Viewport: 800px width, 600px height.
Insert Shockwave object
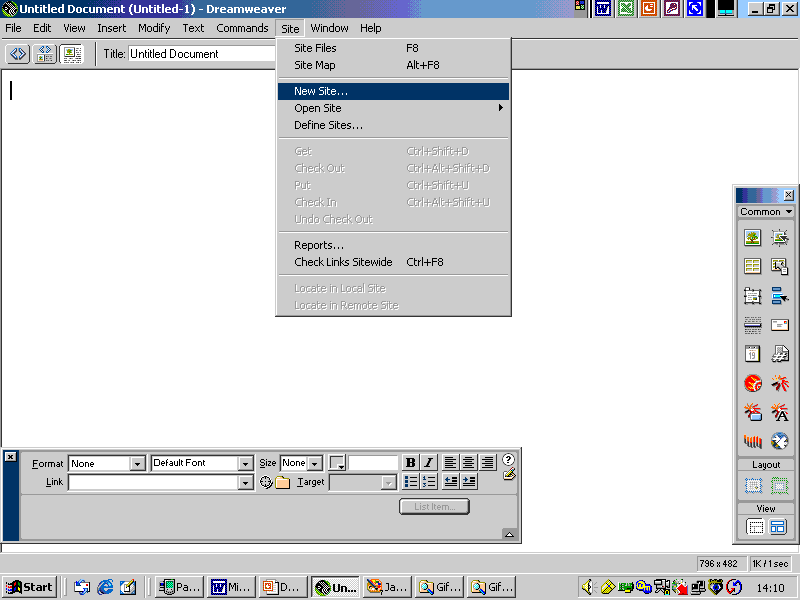coord(753,441)
